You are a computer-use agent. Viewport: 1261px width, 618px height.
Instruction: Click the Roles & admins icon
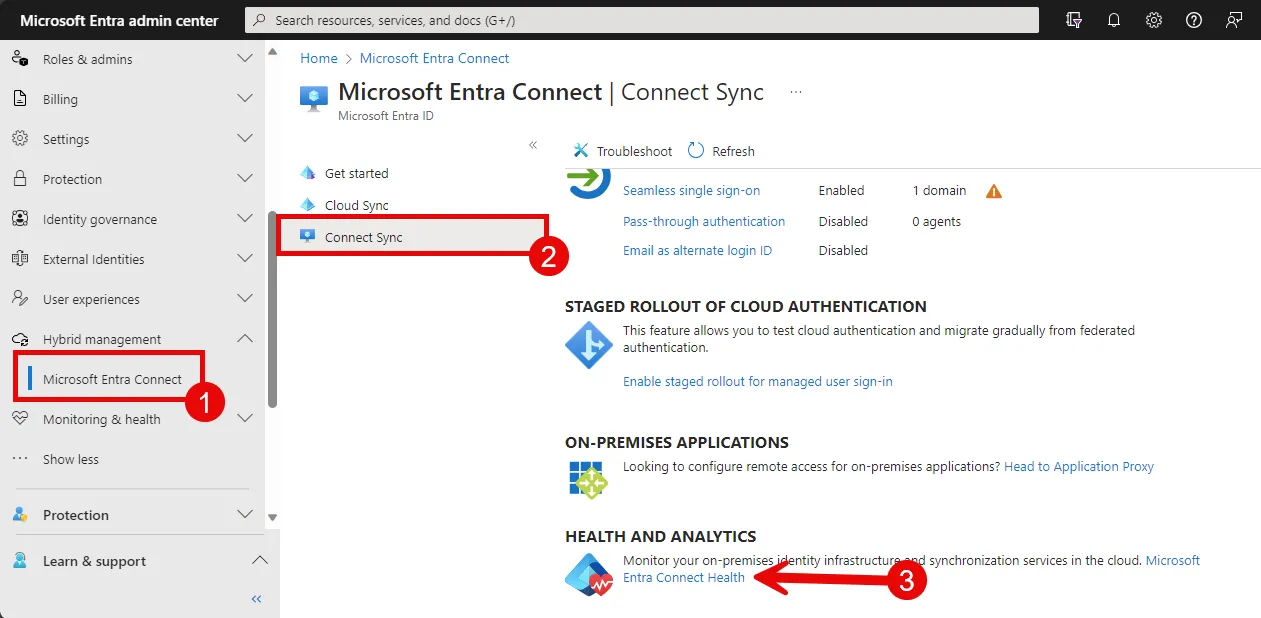click(20, 59)
